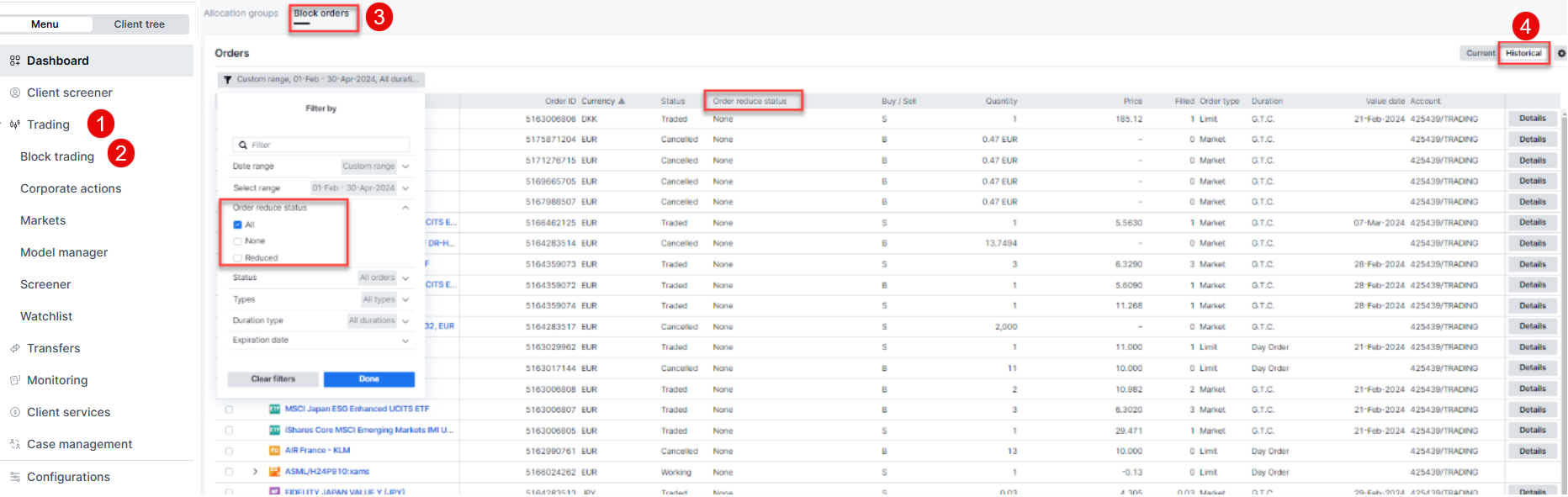Click the Client screener icon
Image resolution: width=1568 pixels, height=497 pixels.
point(15,93)
